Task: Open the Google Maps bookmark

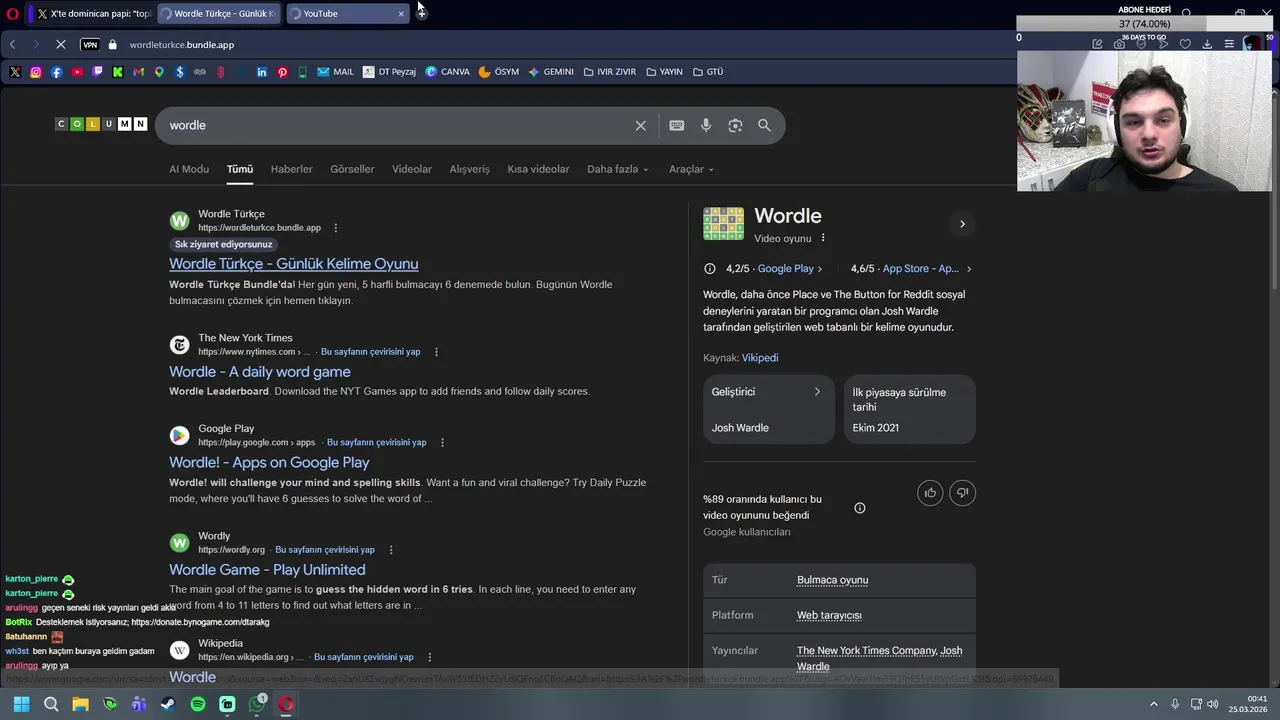Action: click(159, 72)
